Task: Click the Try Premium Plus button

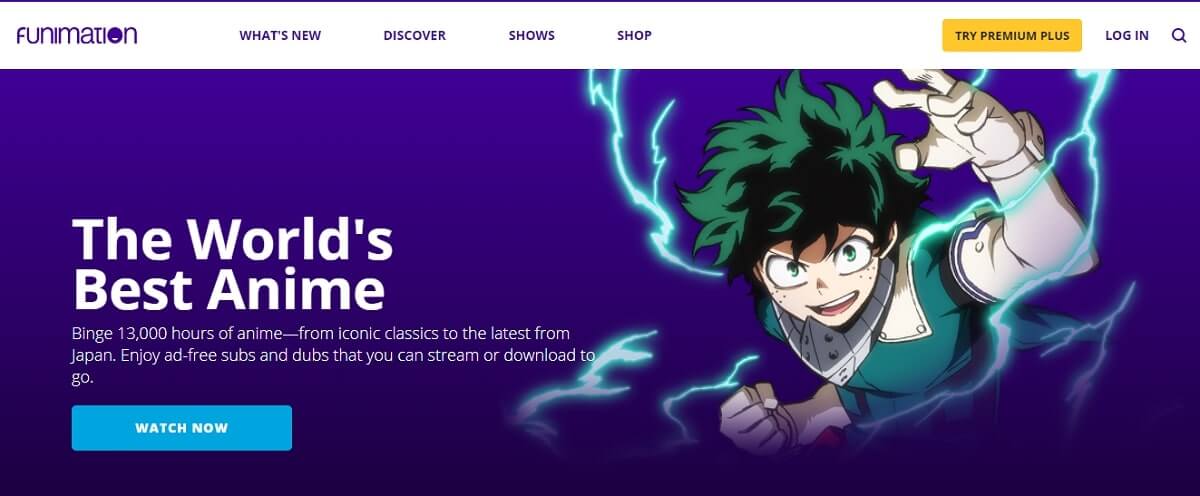Action: coord(1012,35)
